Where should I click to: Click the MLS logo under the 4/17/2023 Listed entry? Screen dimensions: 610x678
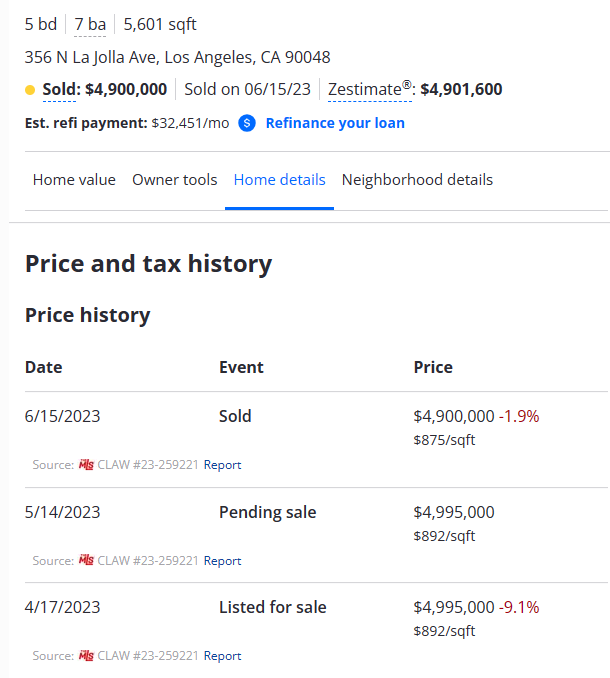click(86, 656)
